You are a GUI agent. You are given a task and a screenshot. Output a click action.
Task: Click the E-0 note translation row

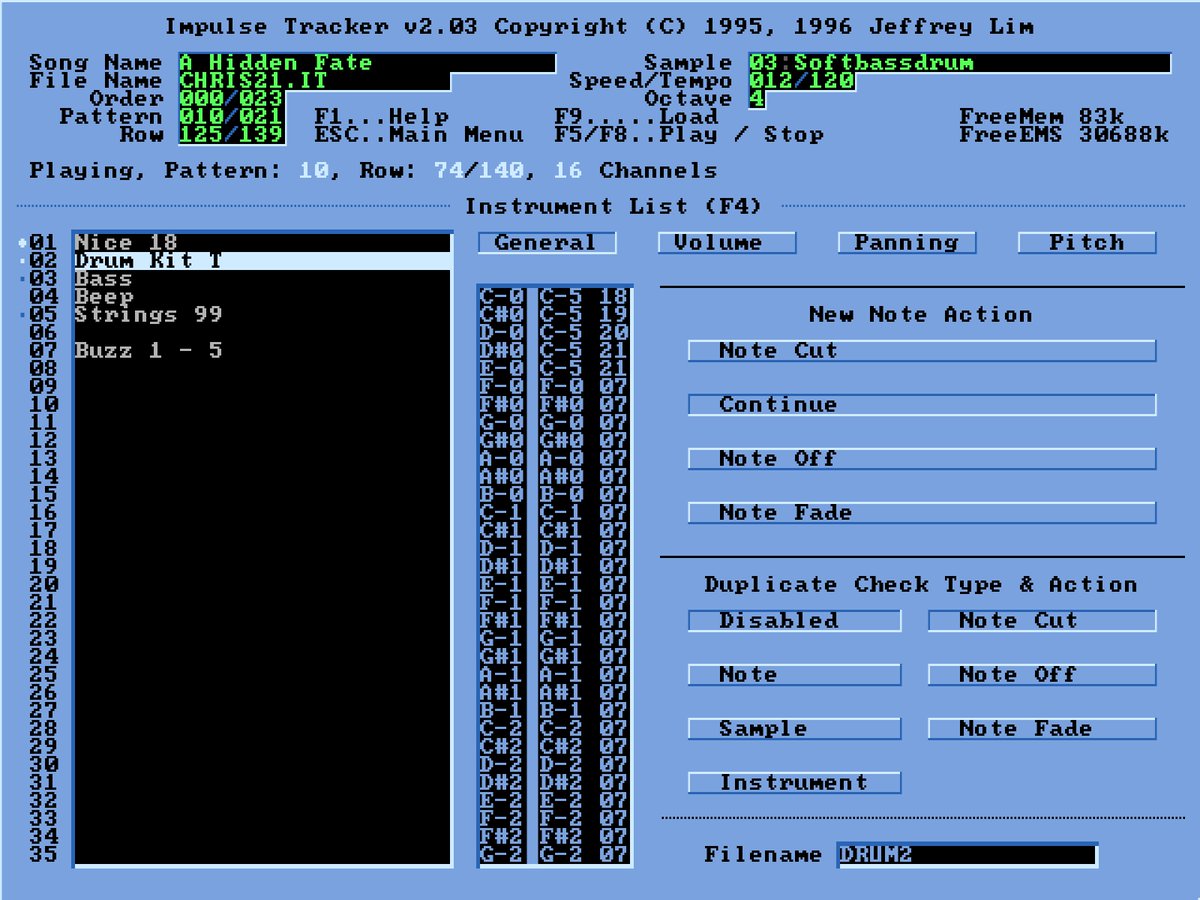(555, 369)
